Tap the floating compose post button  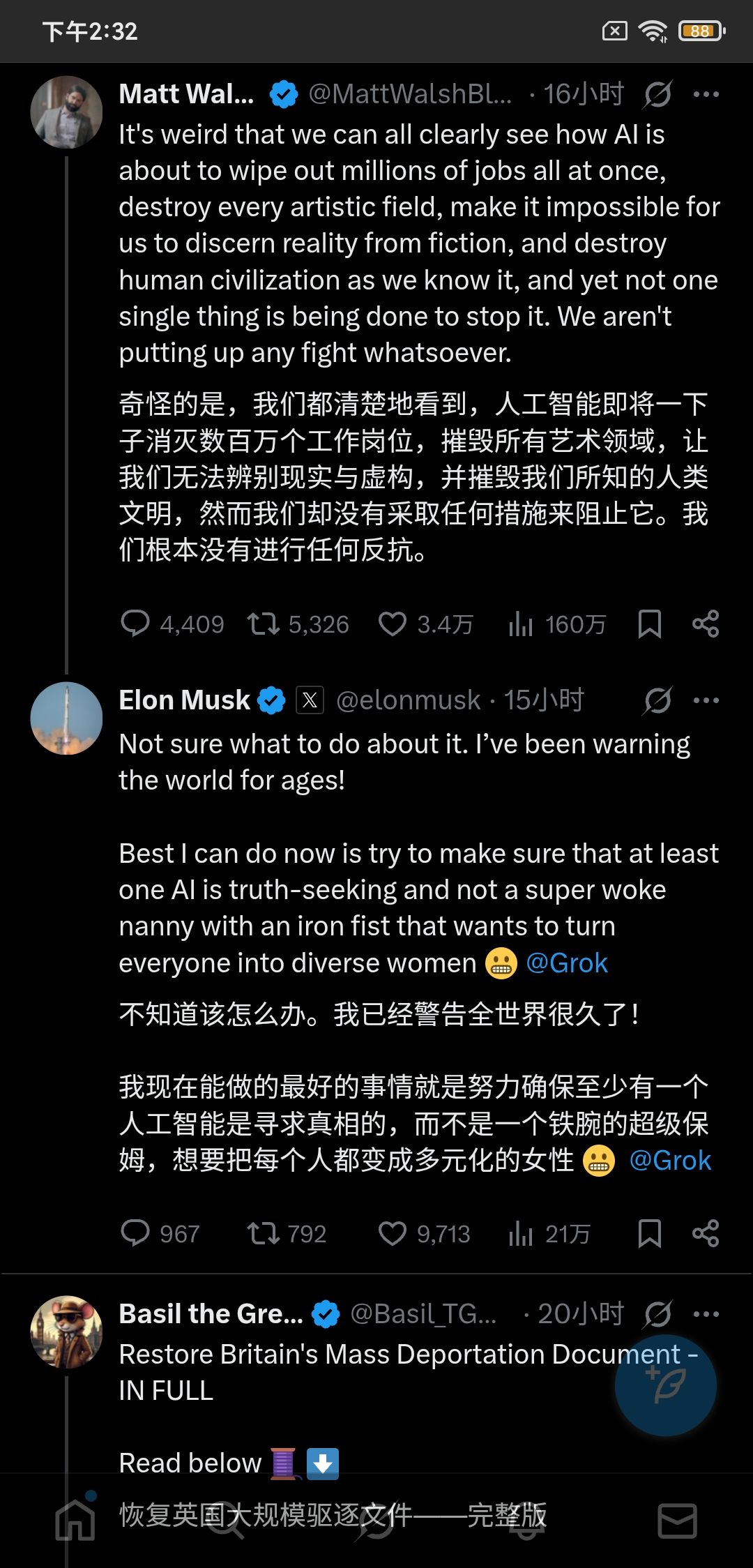[x=665, y=1385]
